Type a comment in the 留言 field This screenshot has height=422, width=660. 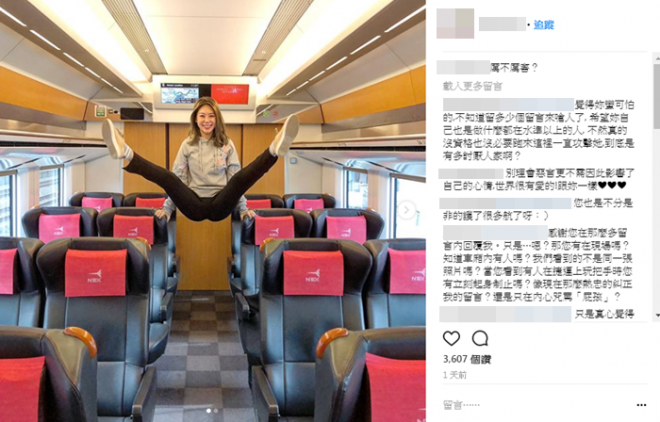[x=535, y=405]
